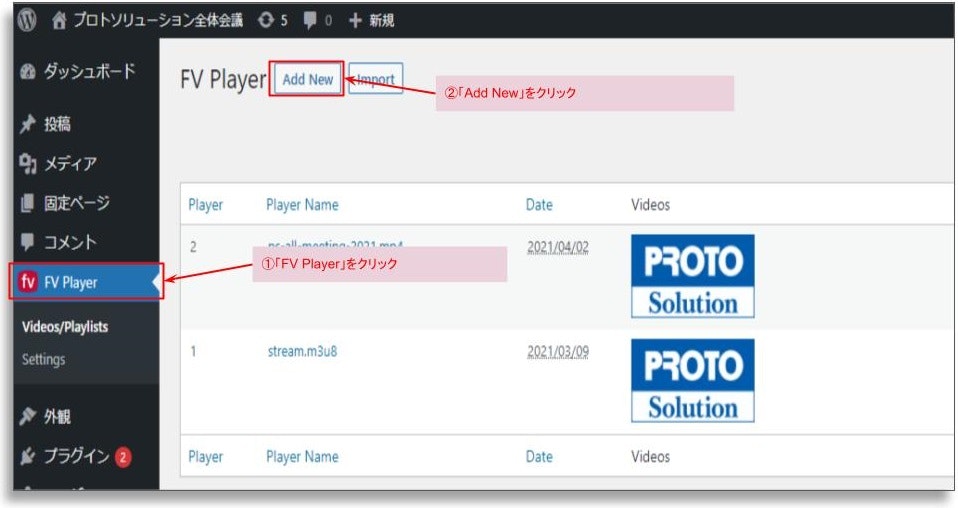The height and width of the screenshot is (508, 958).
Task: Sort by Date in the table footer
Action: (539, 457)
